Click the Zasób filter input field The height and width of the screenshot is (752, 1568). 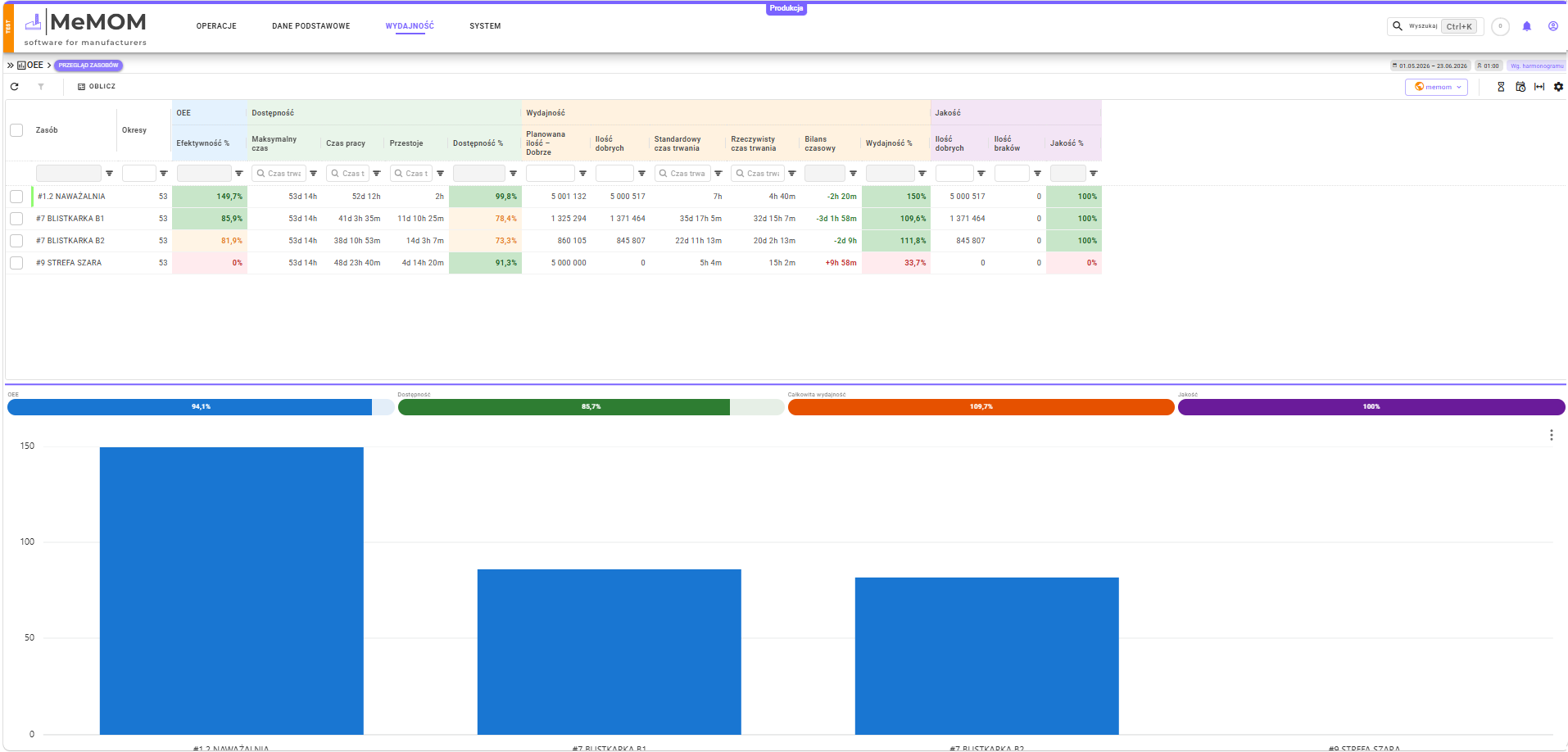click(x=69, y=174)
